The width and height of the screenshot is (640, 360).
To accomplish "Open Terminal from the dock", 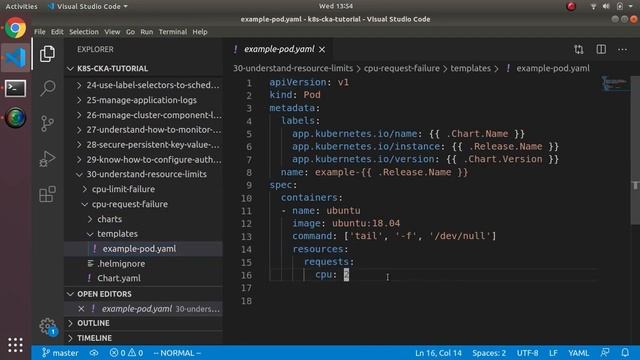I will coord(16,88).
